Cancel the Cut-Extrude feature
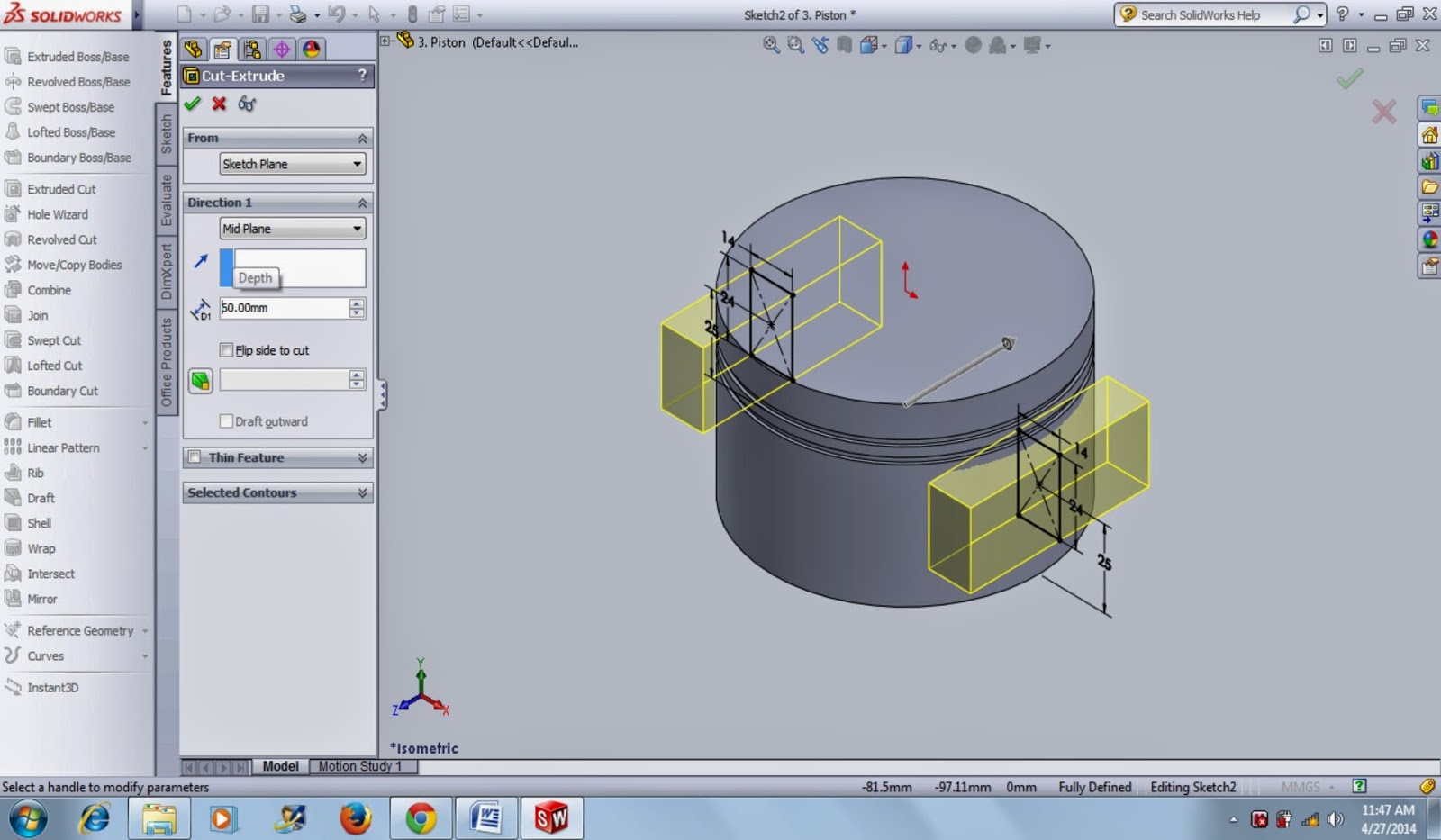 (x=217, y=104)
